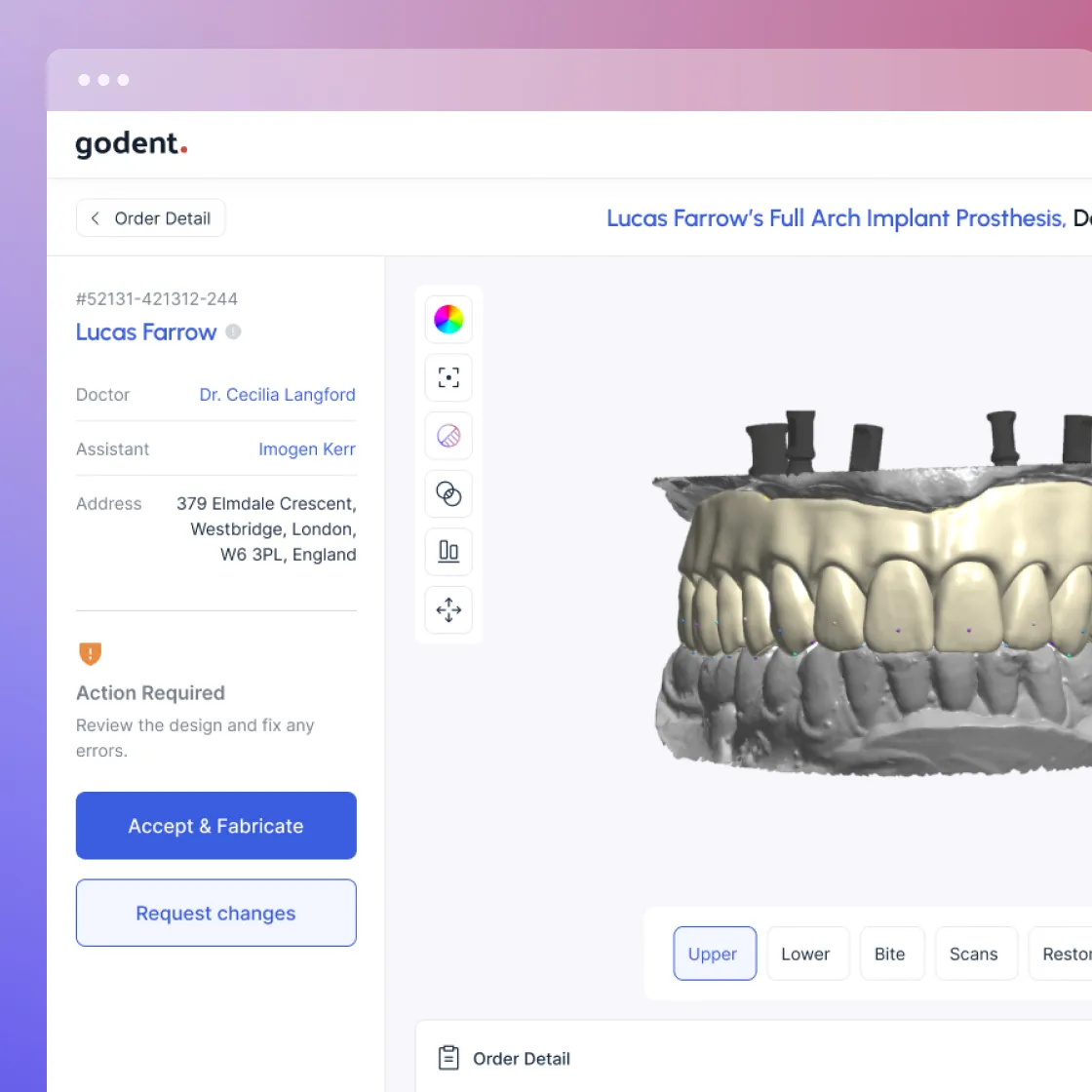
Task: Select the bar alignment comparison icon
Action: point(448,552)
